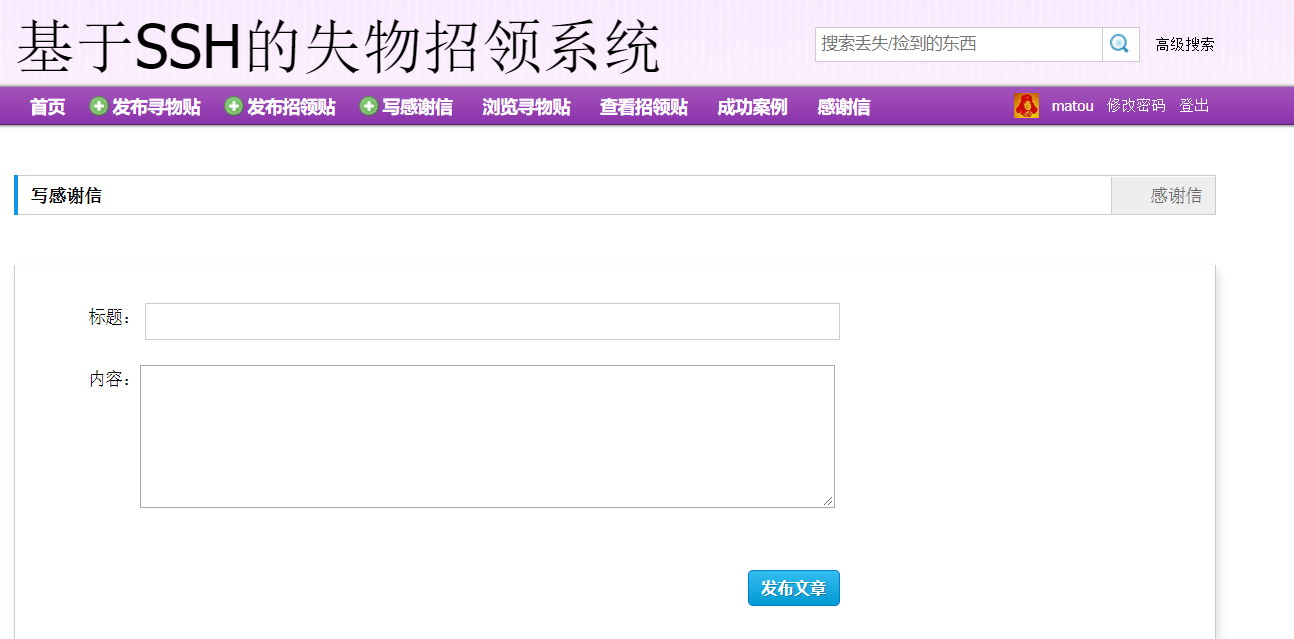Click the green plus icon beside 发布寻物贴
The height and width of the screenshot is (639, 1294).
pyautogui.click(x=98, y=106)
